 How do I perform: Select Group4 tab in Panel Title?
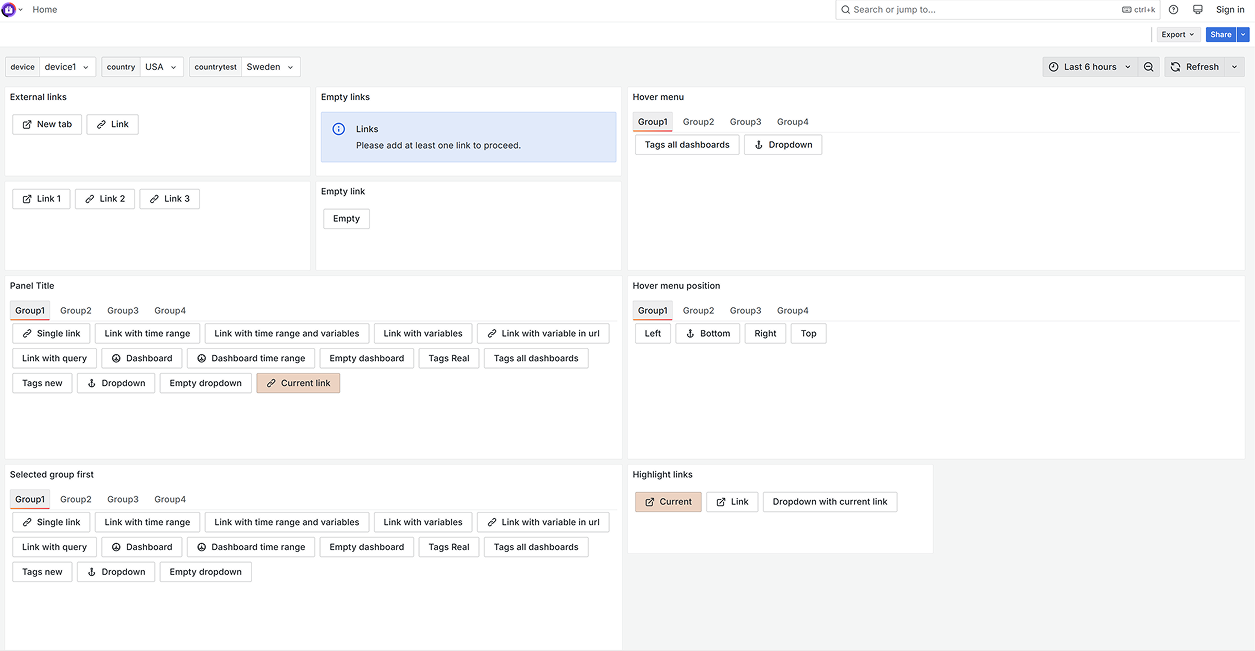[x=169, y=311]
